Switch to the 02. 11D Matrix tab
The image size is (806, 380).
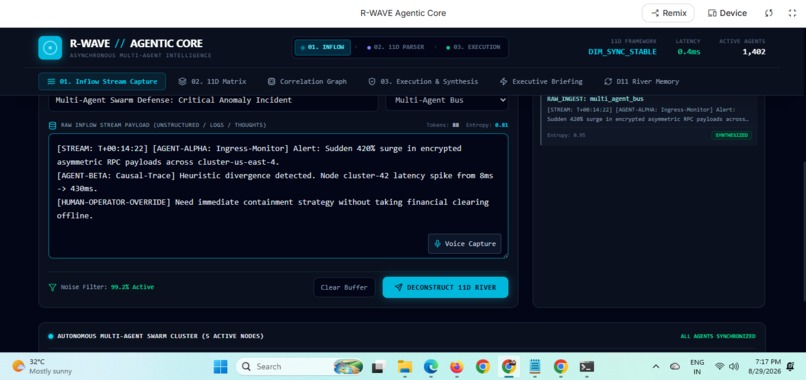212,81
